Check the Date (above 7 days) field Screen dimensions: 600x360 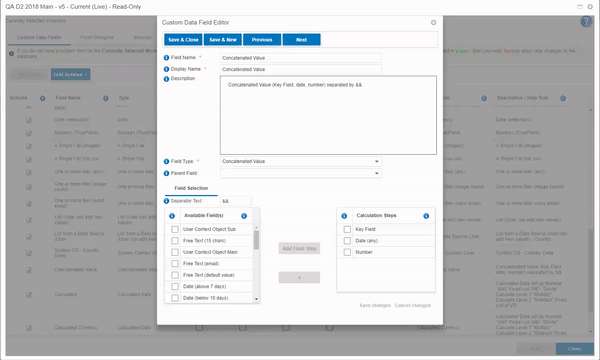175,287
